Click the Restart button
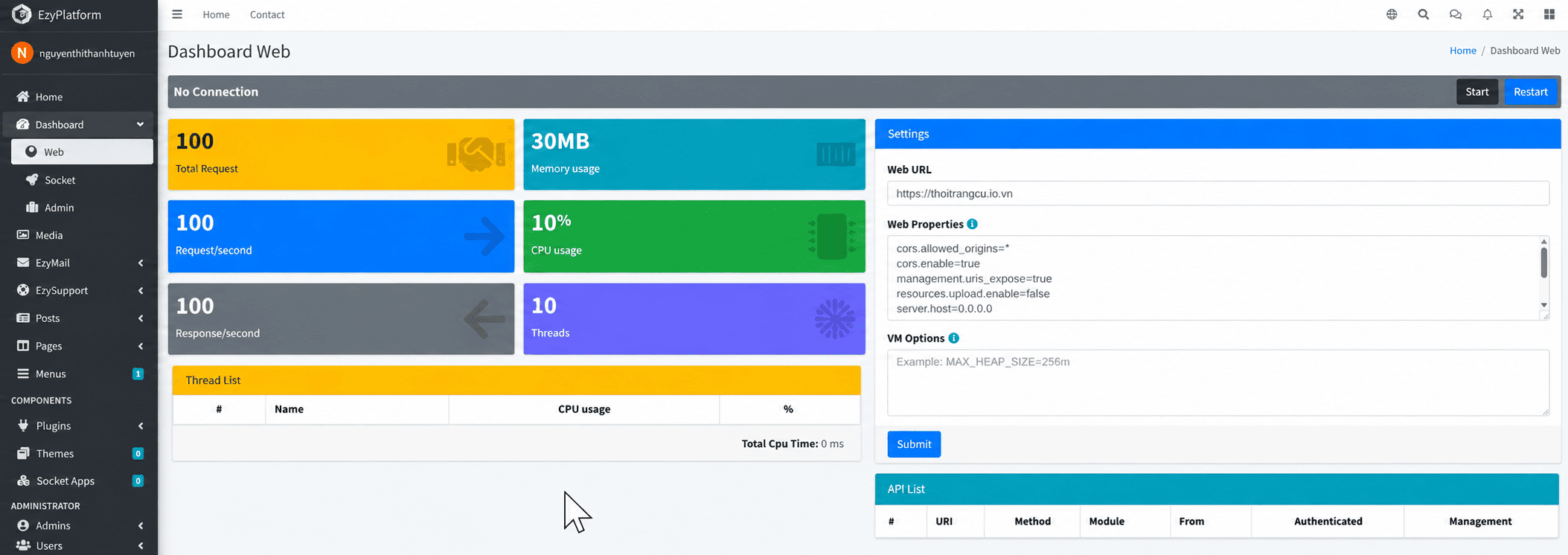 tap(1530, 92)
